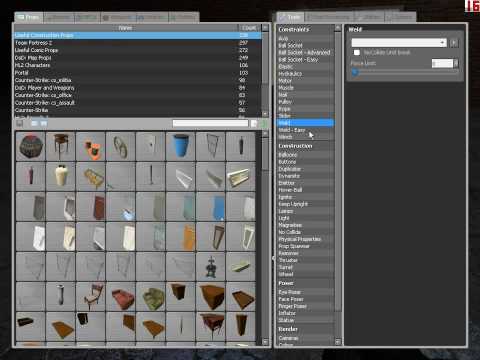Screen dimensions: 480x360
Task: Select the Finger Poser tool
Action: (x=305, y=306)
